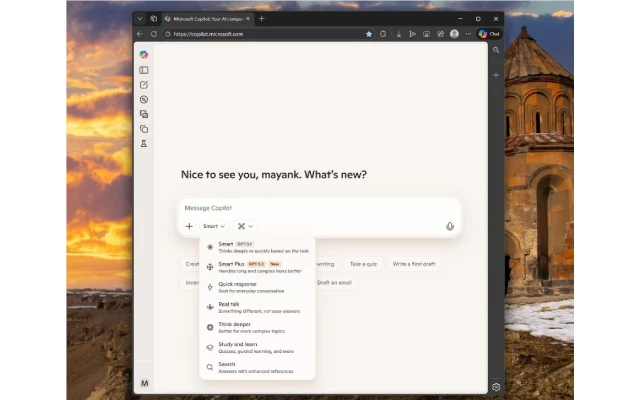Expand the tools dropdown next to Smart

click(245, 226)
